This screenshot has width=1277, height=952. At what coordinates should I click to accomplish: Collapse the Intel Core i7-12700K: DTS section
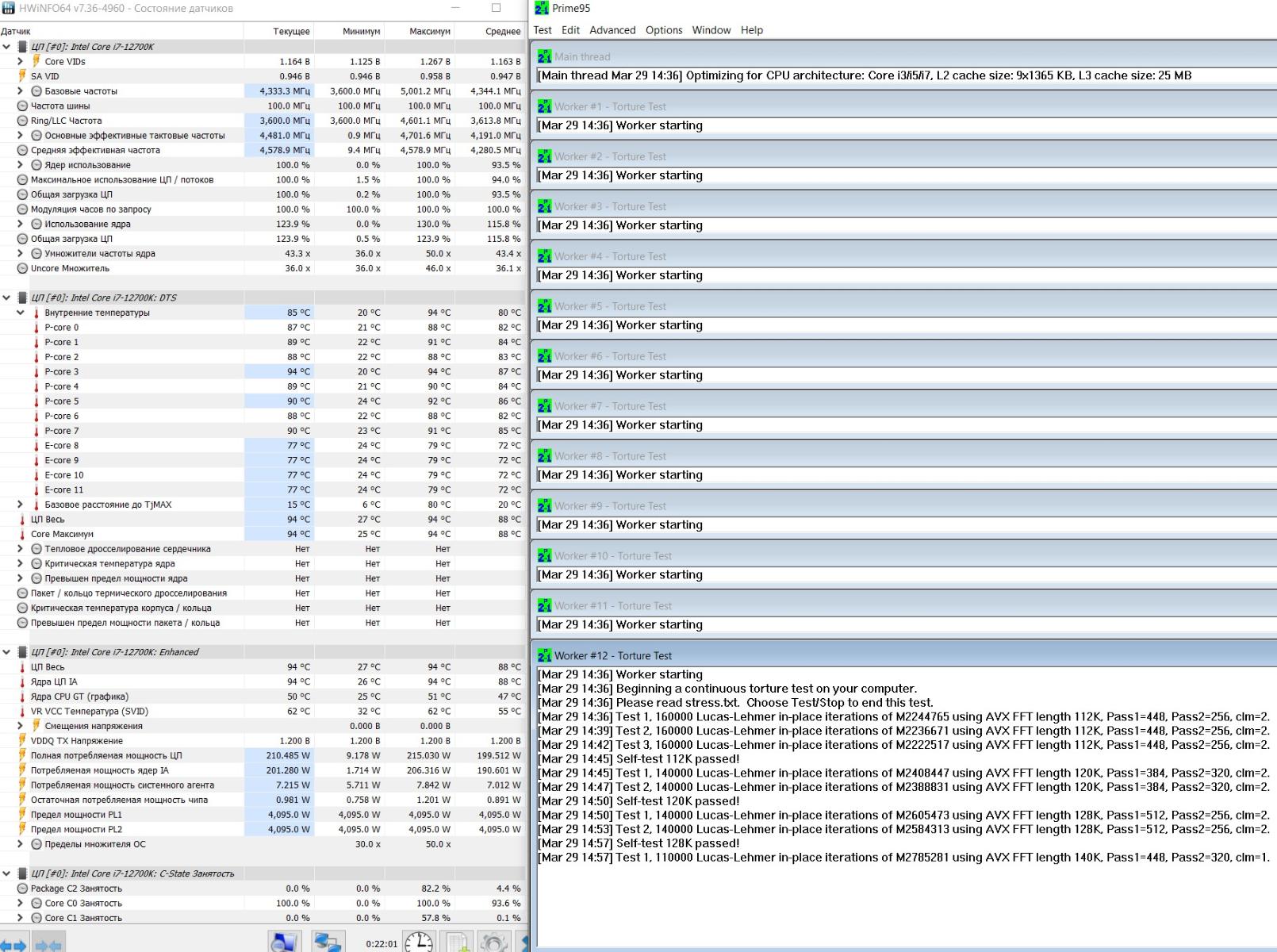7,298
